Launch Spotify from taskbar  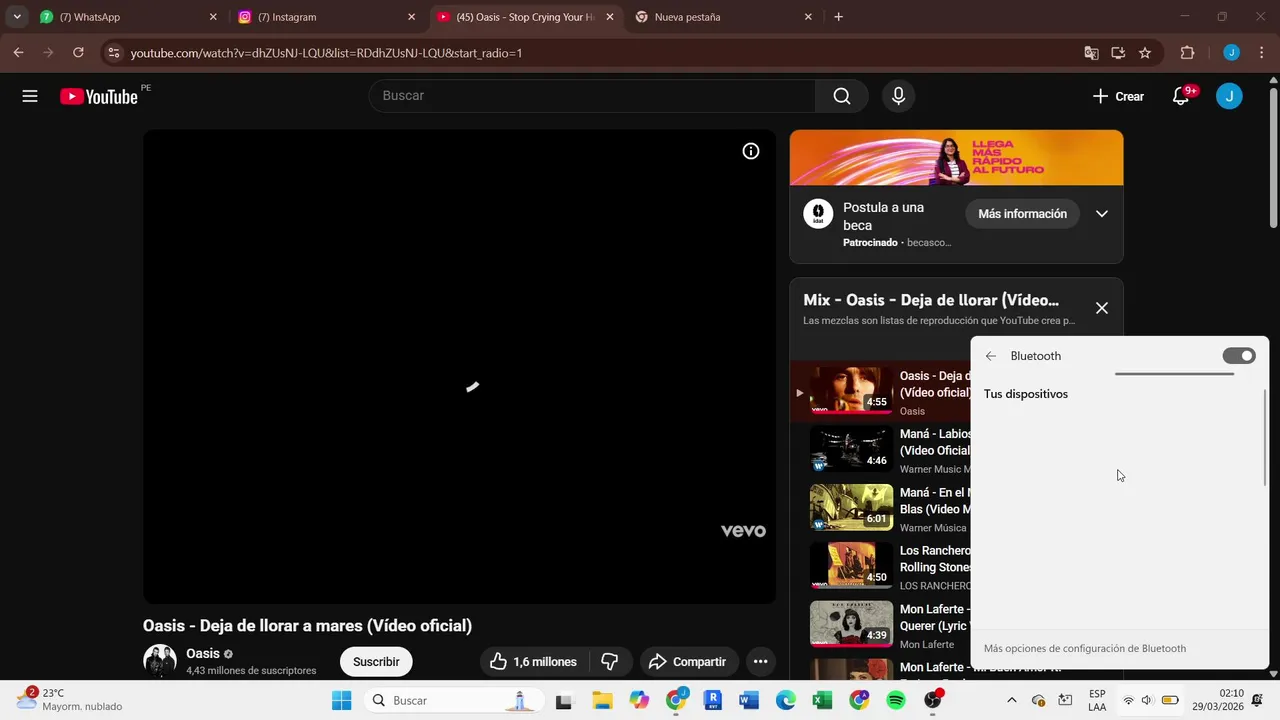pos(896,700)
